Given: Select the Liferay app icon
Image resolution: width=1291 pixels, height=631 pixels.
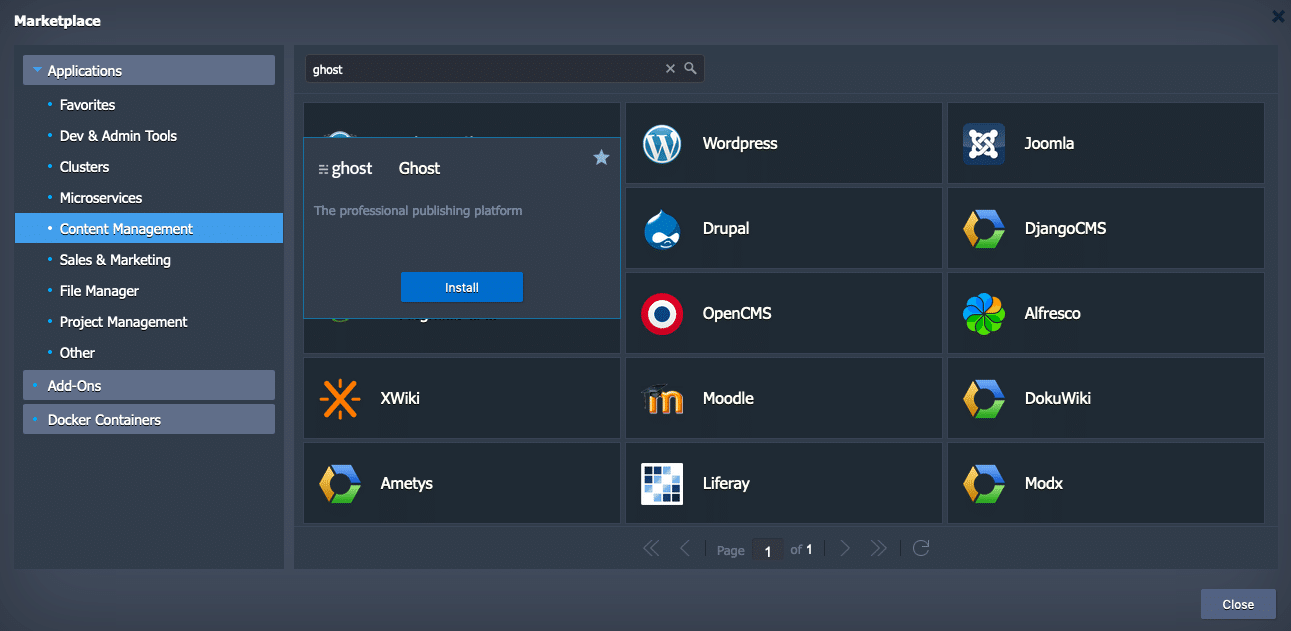Looking at the screenshot, I should 661,483.
